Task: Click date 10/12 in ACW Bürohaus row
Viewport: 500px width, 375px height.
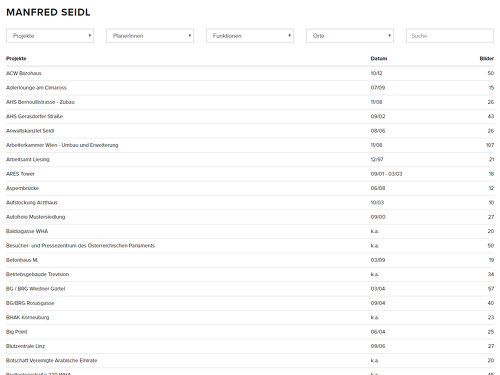Action: 376,73
